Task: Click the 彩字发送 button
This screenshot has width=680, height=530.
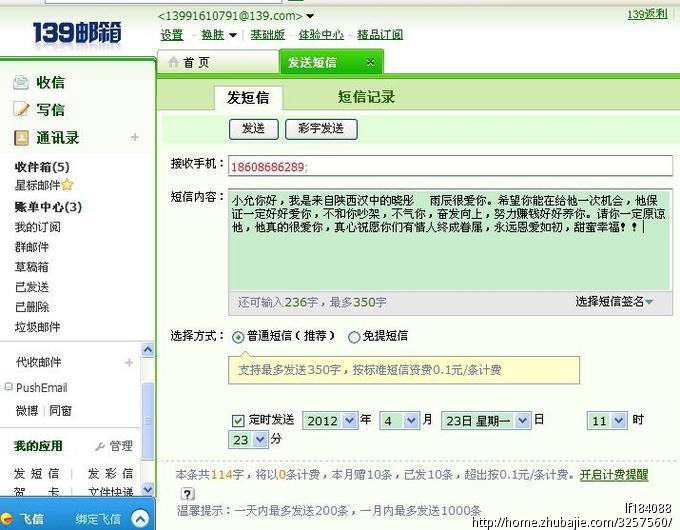Action: point(321,129)
